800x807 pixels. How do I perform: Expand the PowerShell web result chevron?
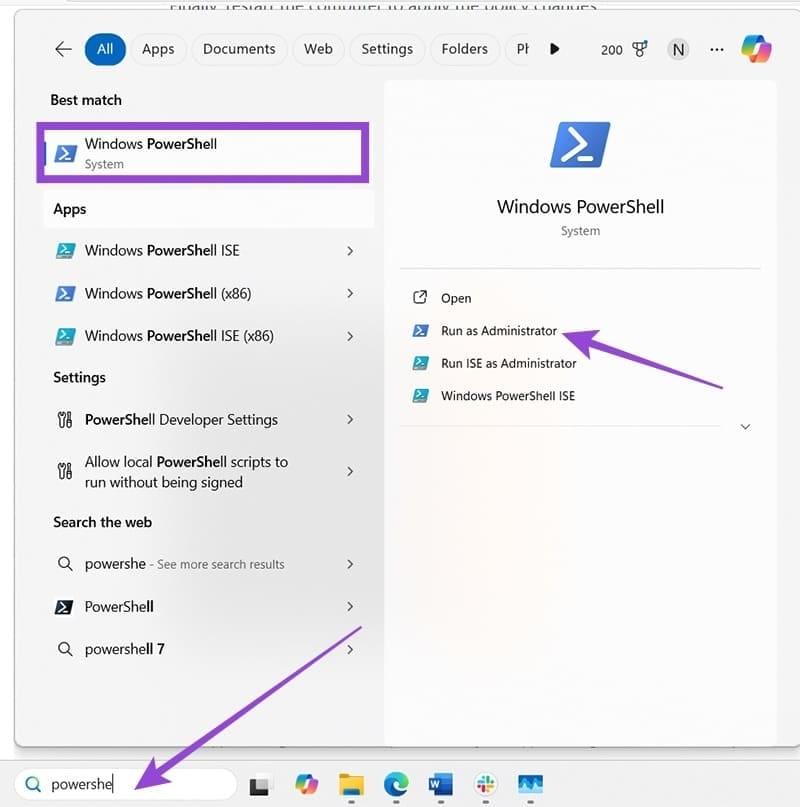pyautogui.click(x=350, y=607)
